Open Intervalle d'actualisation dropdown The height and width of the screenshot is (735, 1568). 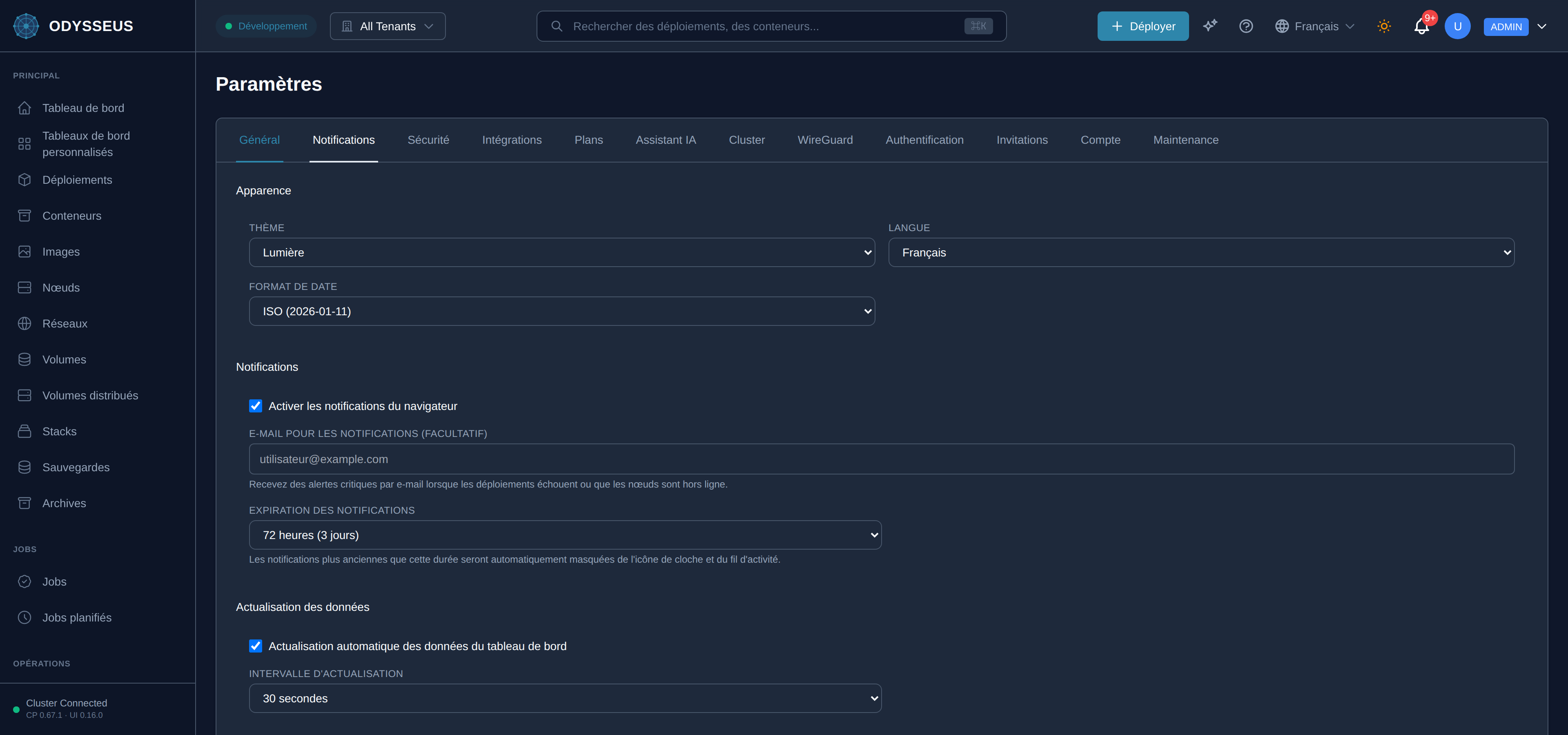565,698
